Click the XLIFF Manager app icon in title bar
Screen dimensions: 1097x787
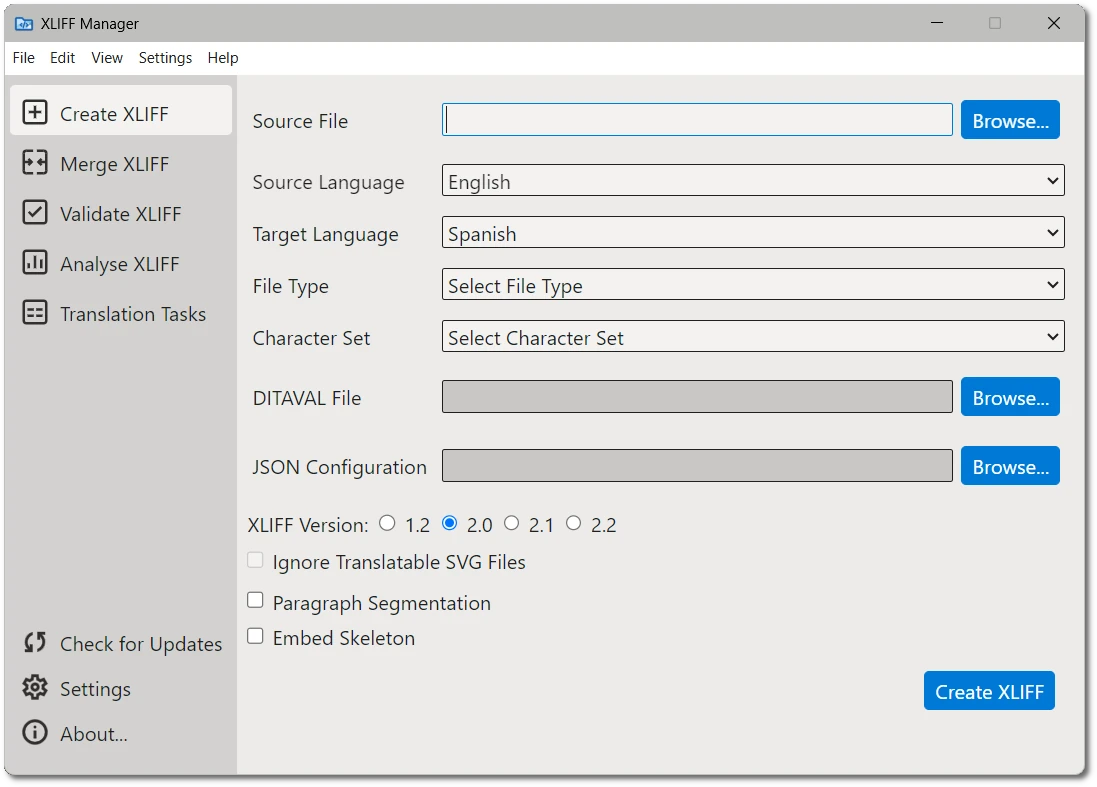(24, 24)
